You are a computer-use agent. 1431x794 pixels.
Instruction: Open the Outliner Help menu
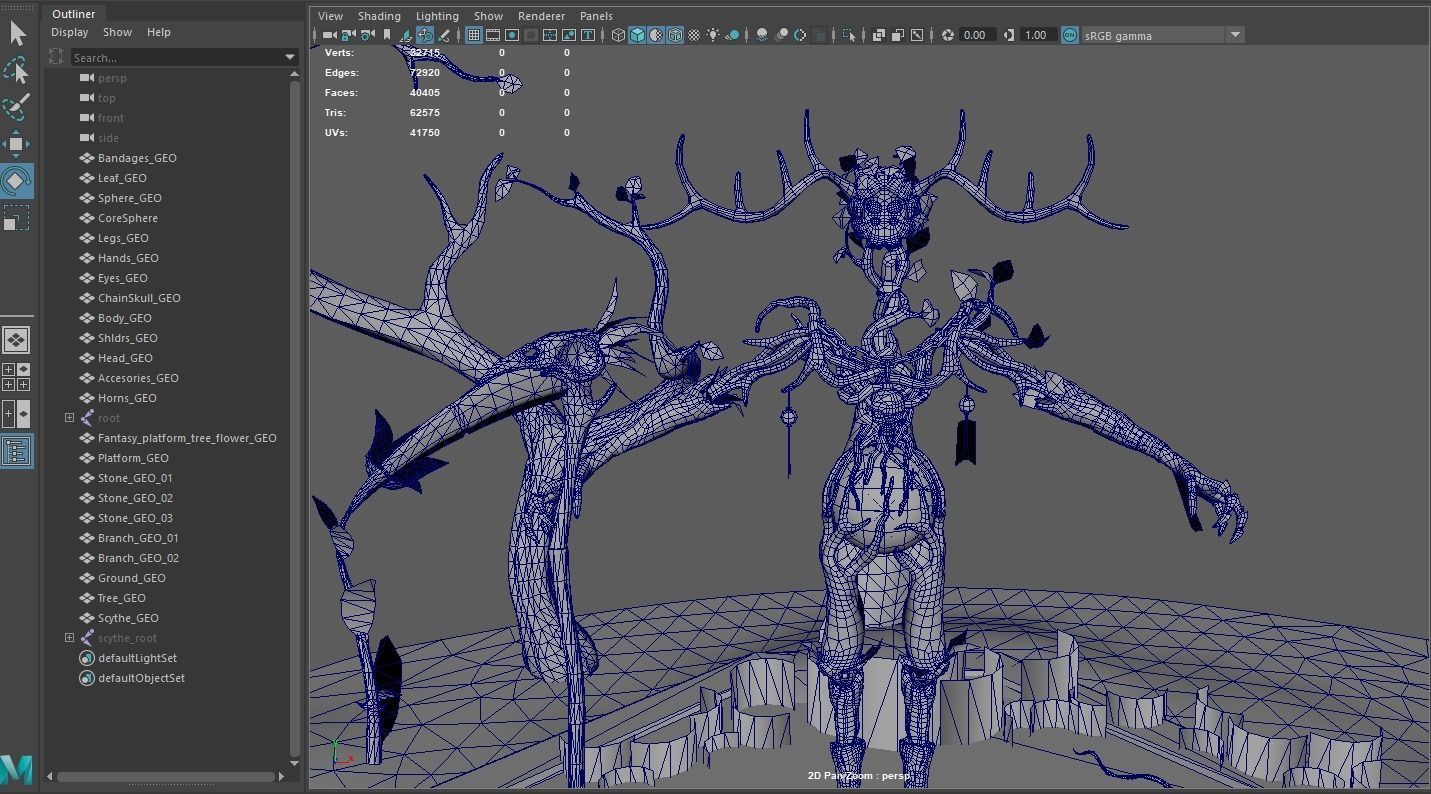click(159, 32)
